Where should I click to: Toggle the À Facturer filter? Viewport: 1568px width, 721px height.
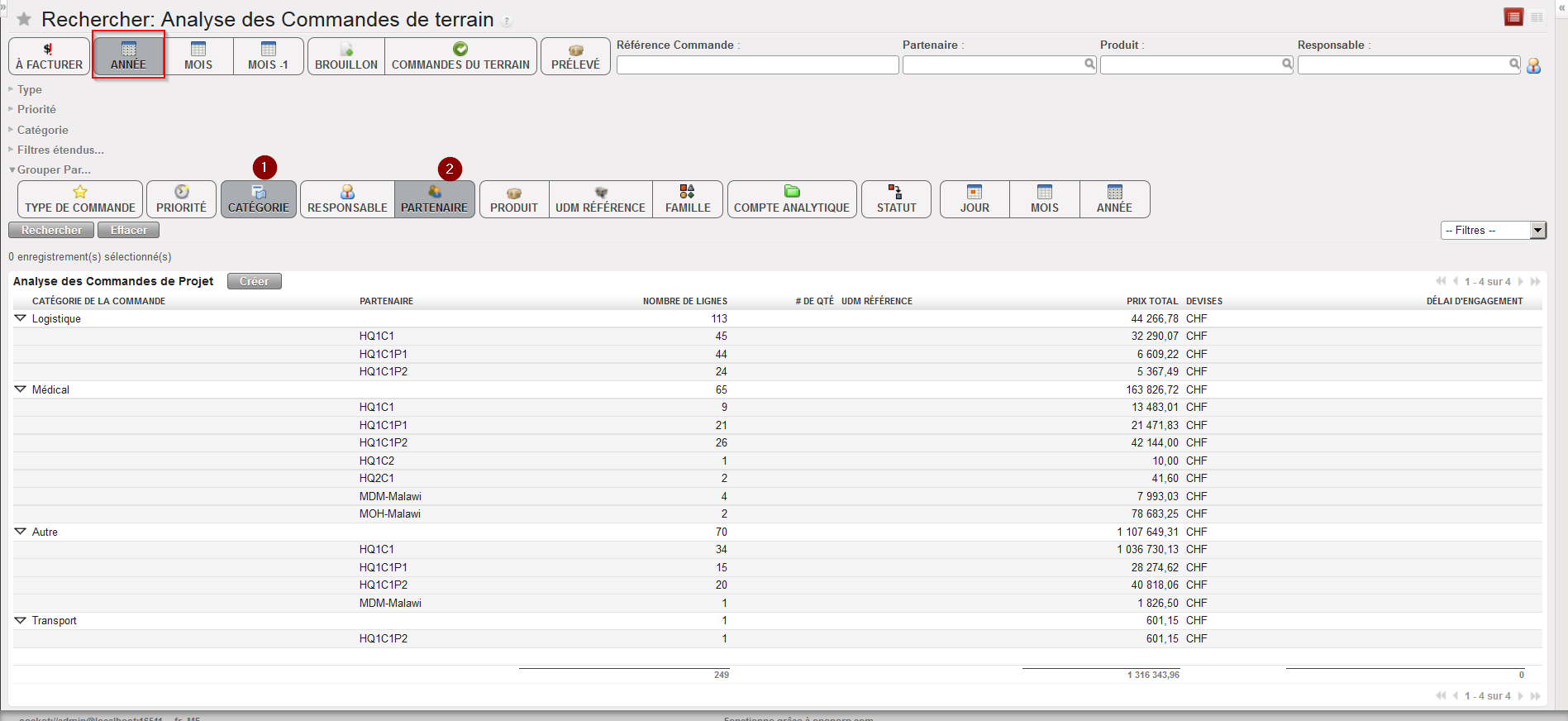pyautogui.click(x=50, y=56)
